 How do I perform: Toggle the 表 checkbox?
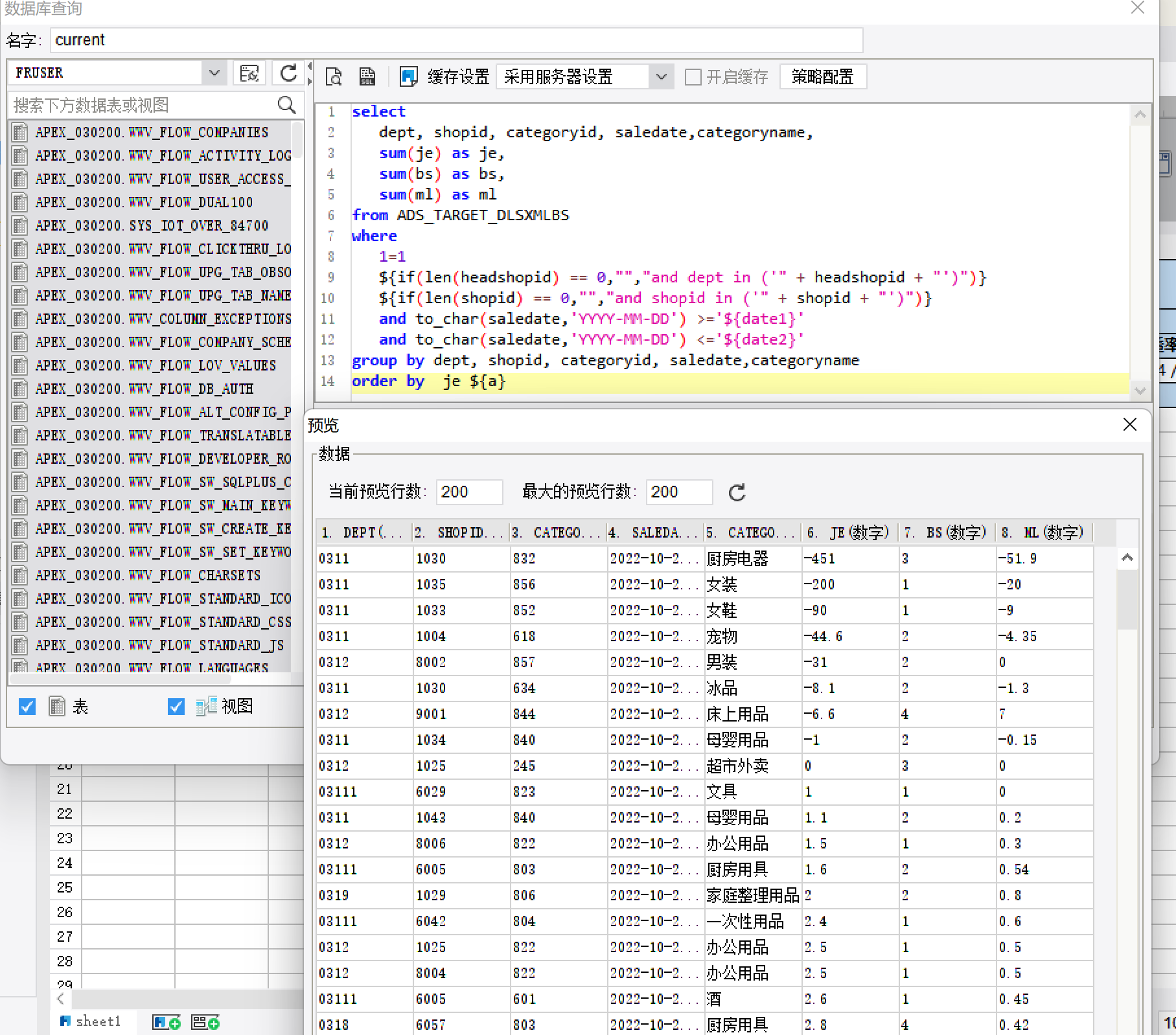(27, 707)
